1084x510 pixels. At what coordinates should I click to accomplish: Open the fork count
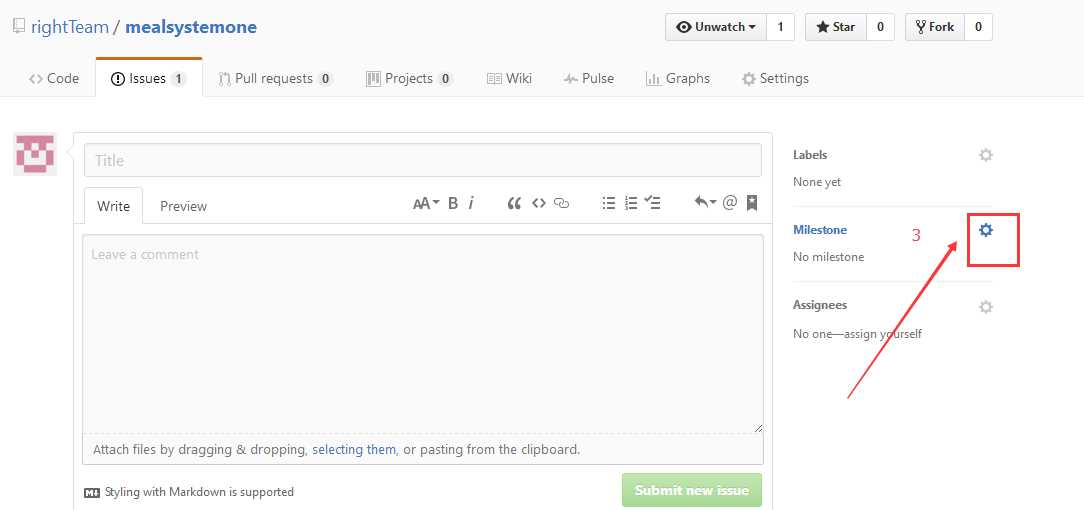978,27
